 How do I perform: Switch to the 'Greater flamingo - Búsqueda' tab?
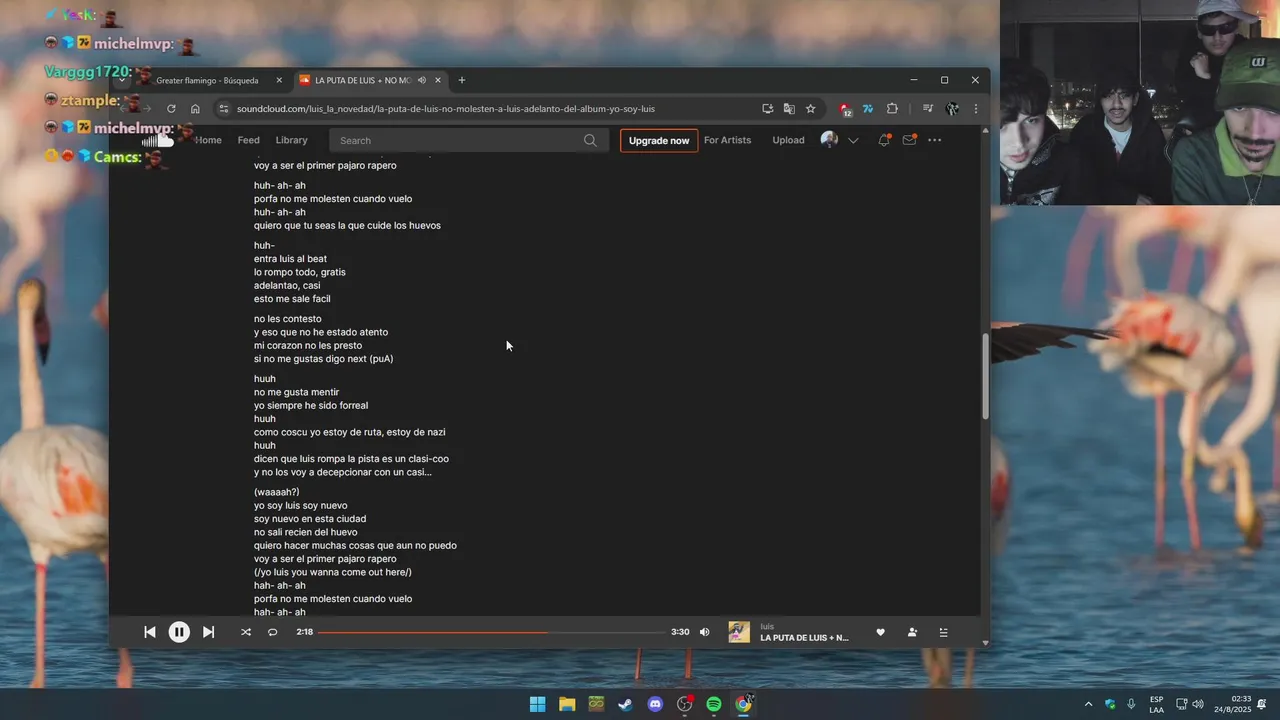(207, 80)
